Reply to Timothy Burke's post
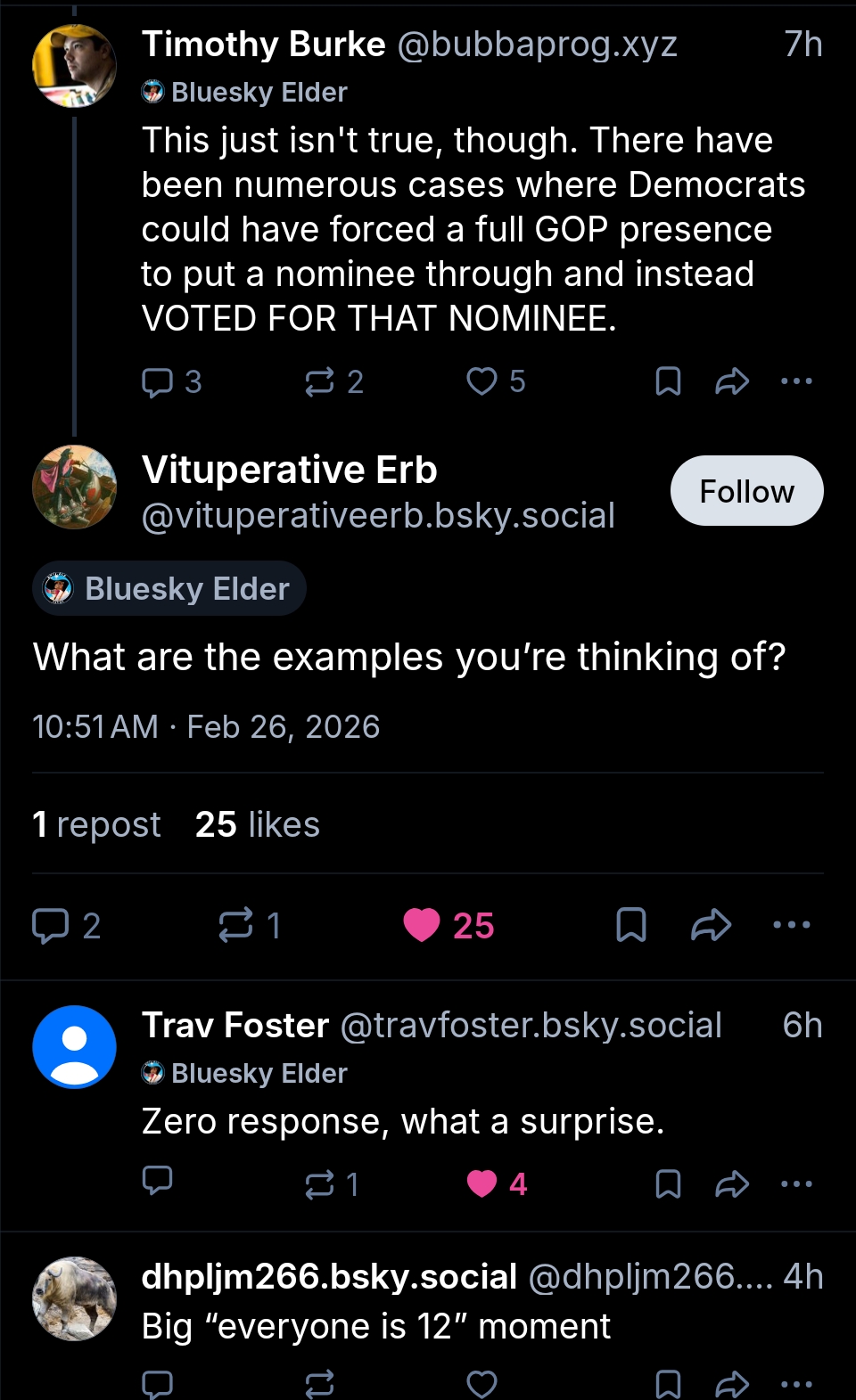This screenshot has height=1400, width=856. pos(158,381)
